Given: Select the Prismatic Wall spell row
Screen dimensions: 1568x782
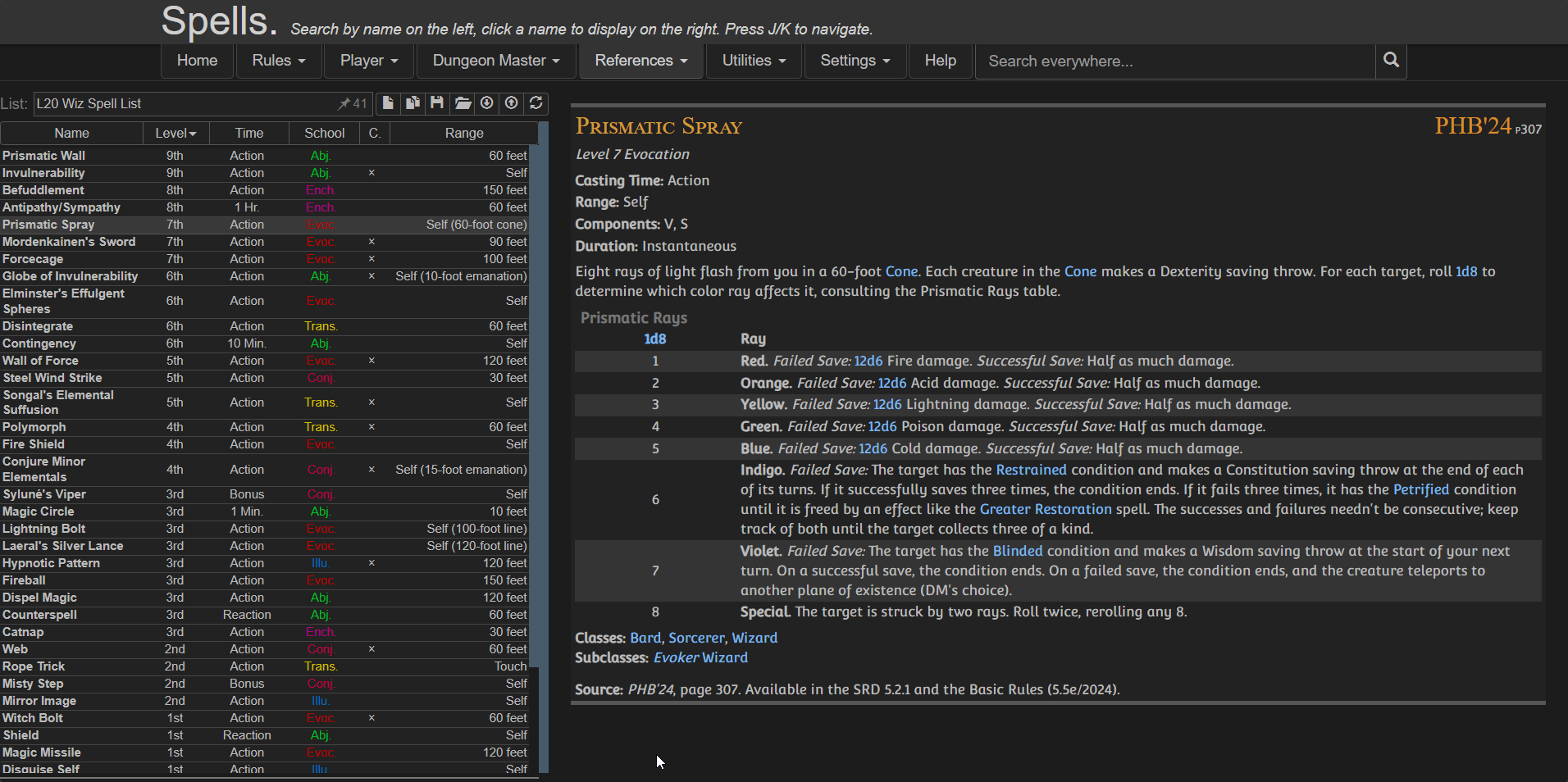Looking at the screenshot, I should (265, 156).
